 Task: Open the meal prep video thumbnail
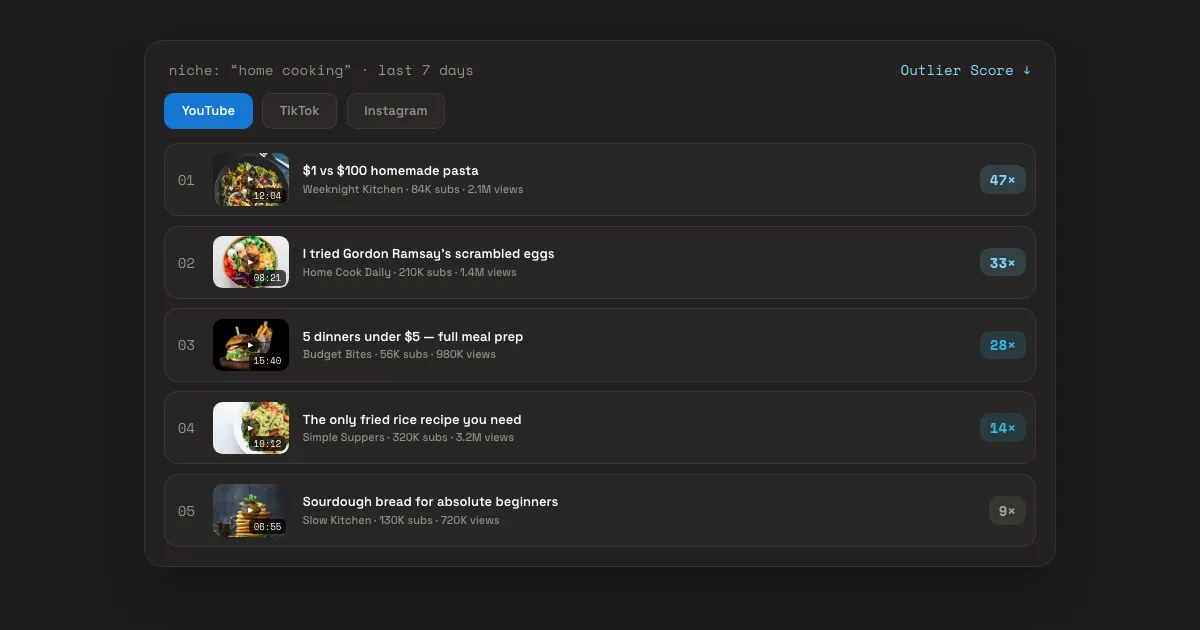coord(251,345)
